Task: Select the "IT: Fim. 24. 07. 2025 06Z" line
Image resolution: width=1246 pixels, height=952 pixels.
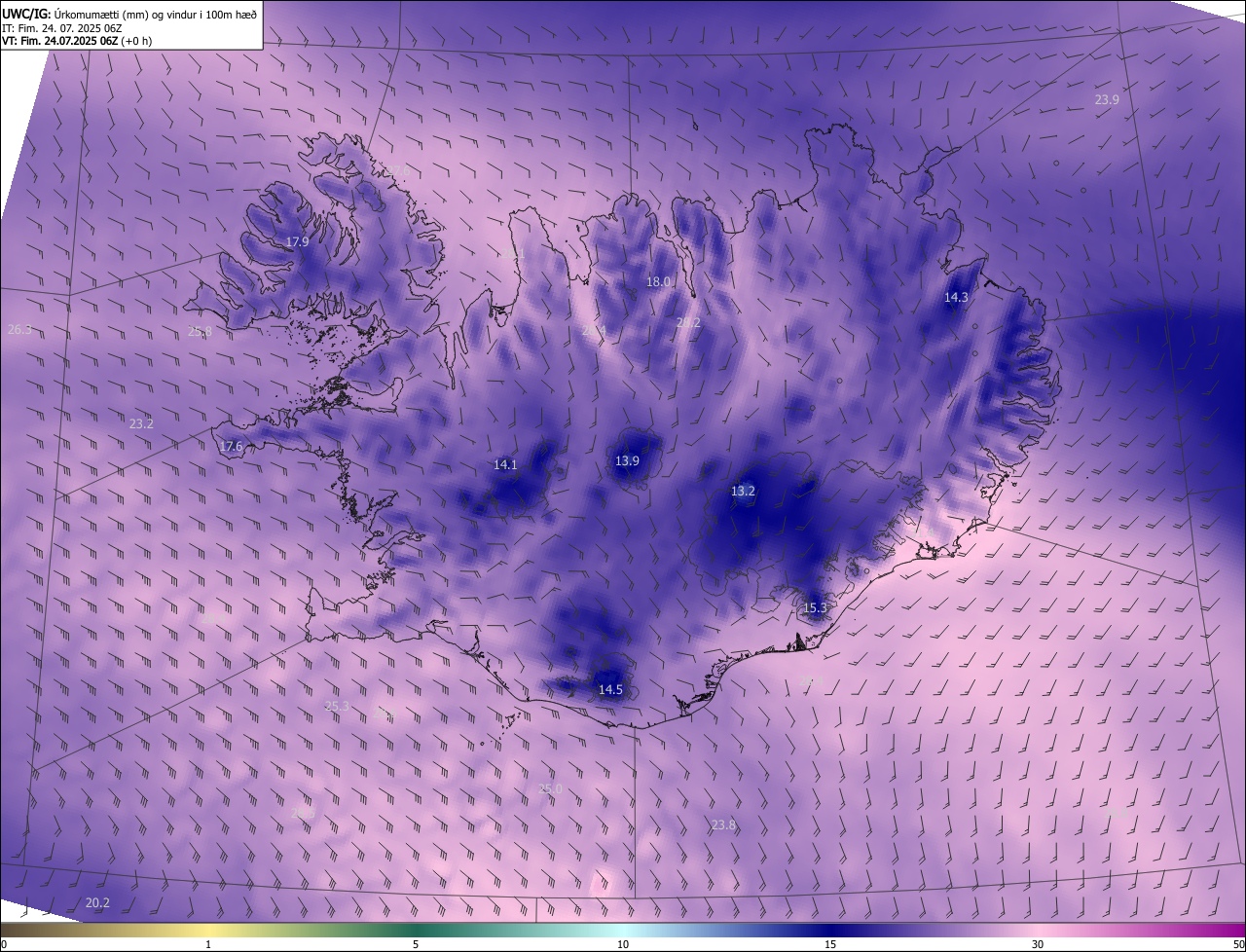Action: pyautogui.click(x=61, y=28)
